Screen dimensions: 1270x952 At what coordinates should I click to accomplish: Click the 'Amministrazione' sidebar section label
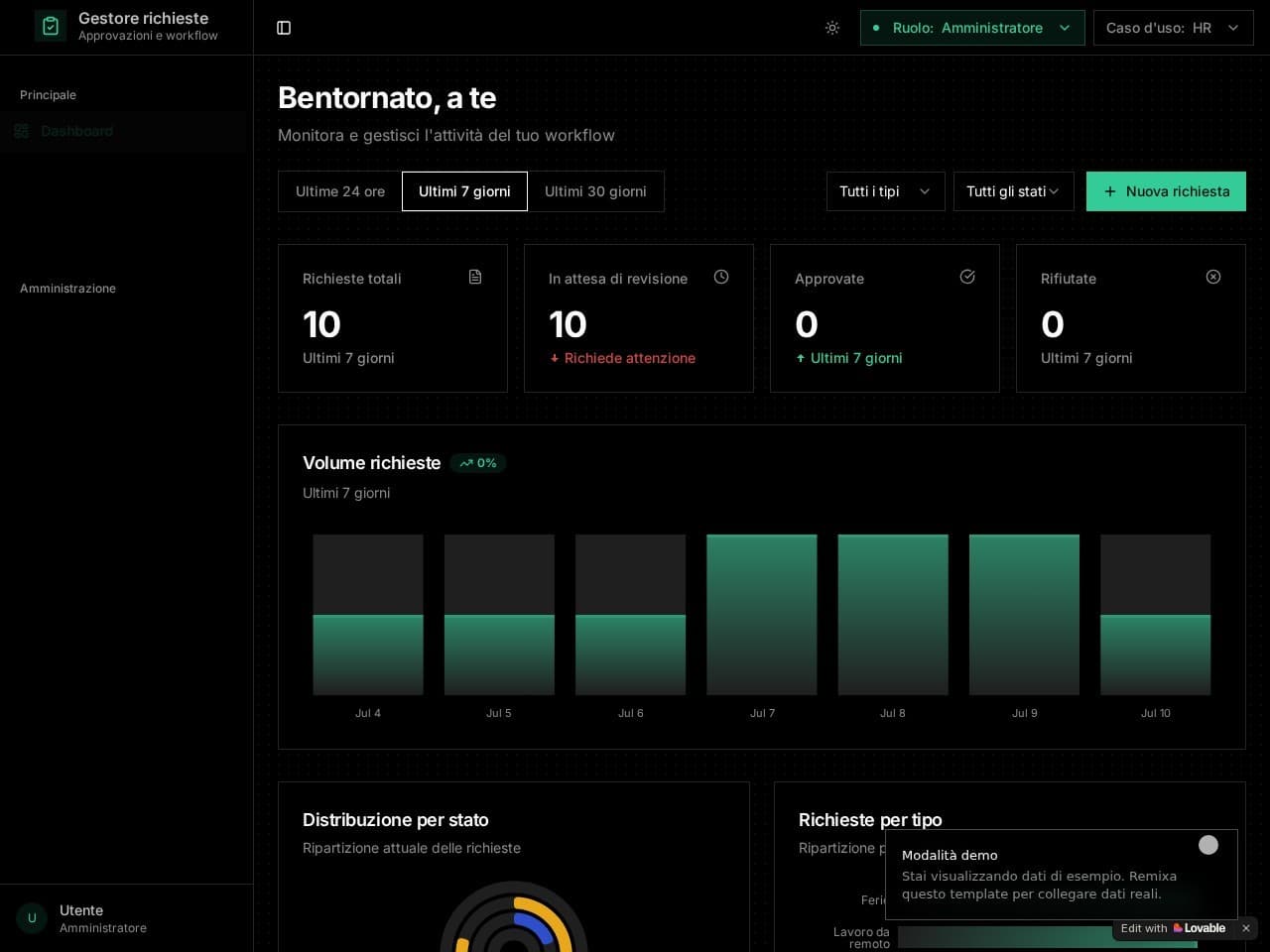67,289
